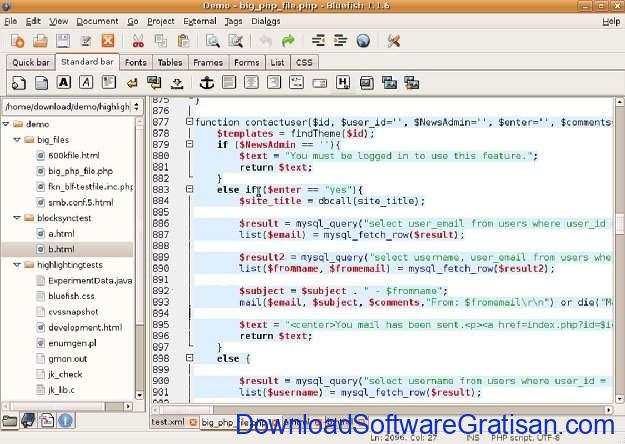Copy the selection using the Copy icon

pyautogui.click(x=161, y=41)
